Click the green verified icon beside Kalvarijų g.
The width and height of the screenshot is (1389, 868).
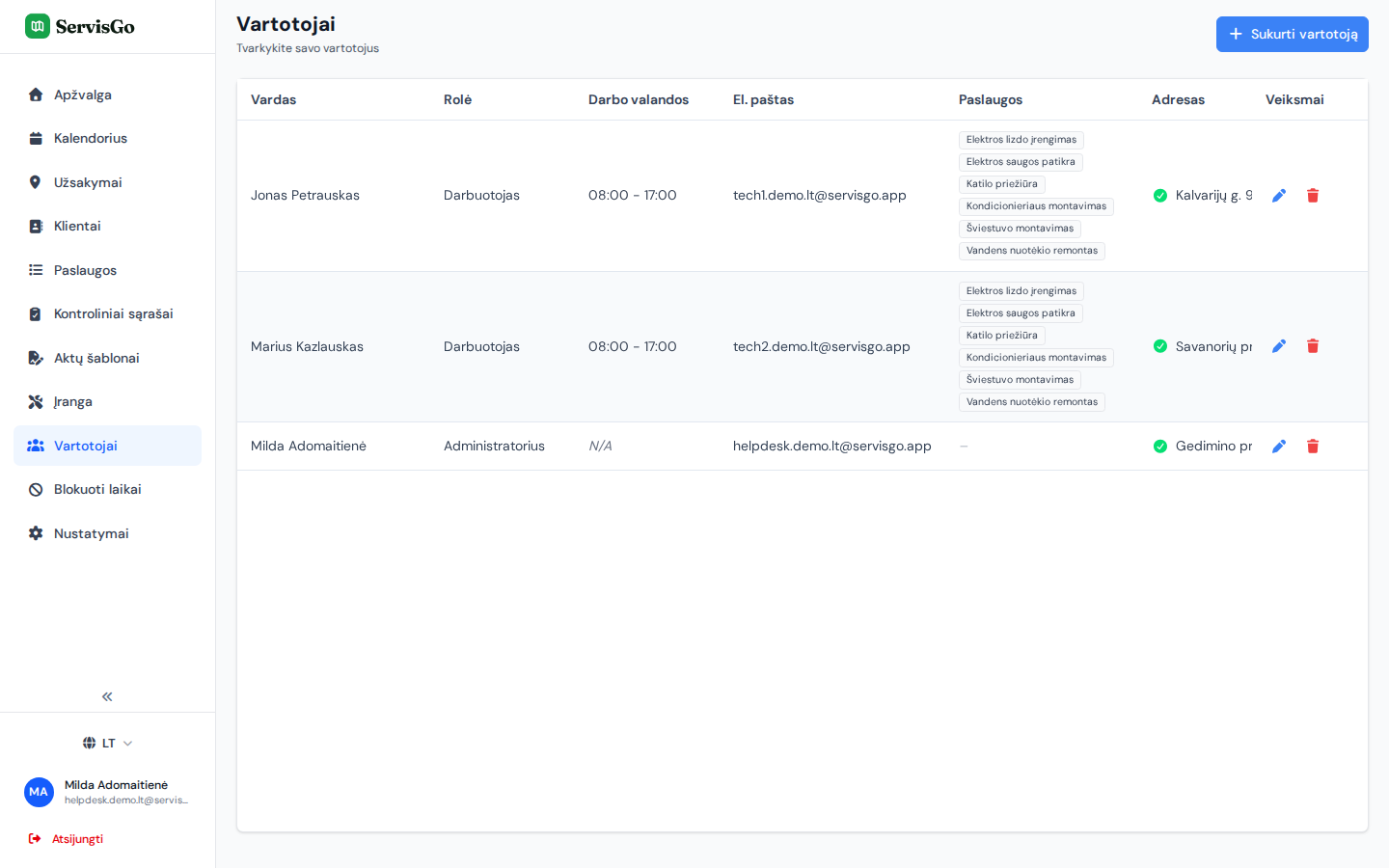pos(1160,196)
